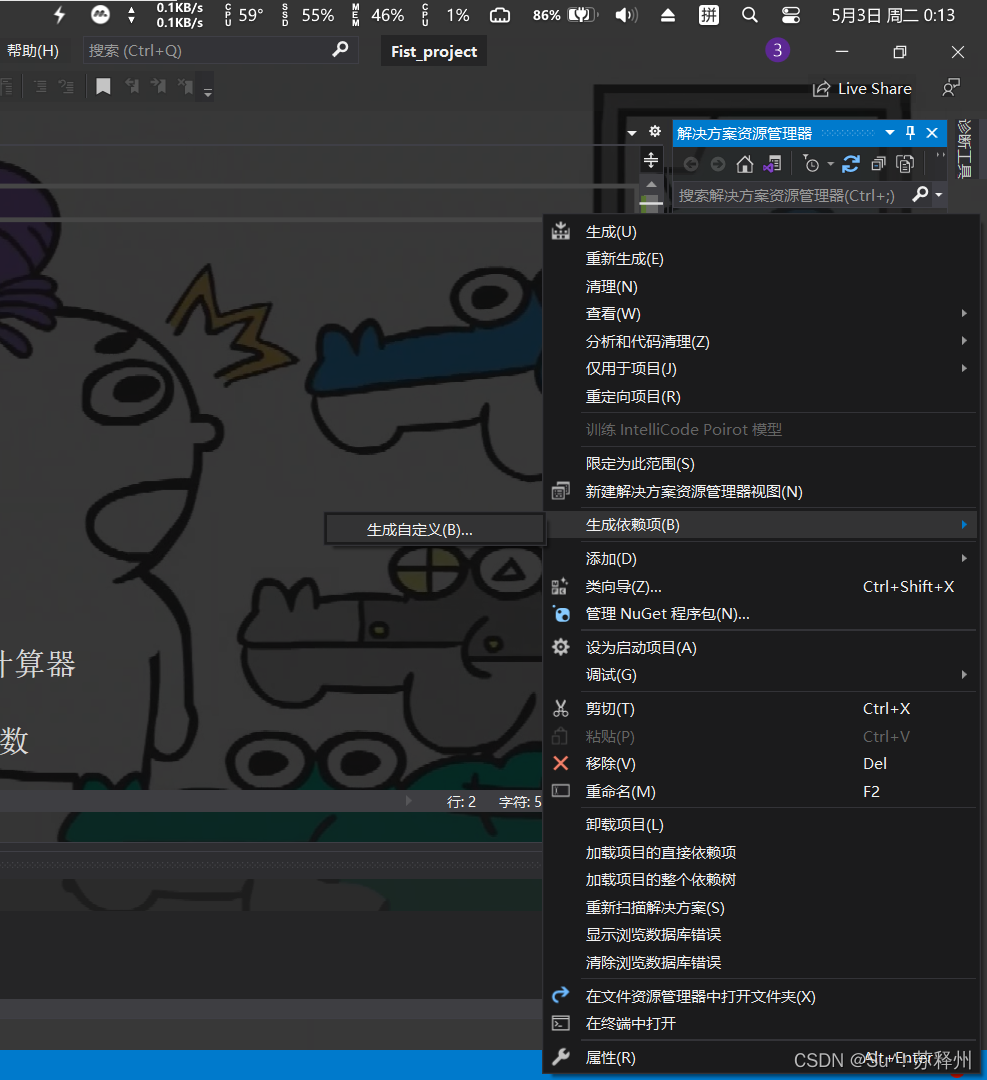Viewport: 987px width, 1080px height.
Task: Click the show all files icon
Action: [x=905, y=164]
